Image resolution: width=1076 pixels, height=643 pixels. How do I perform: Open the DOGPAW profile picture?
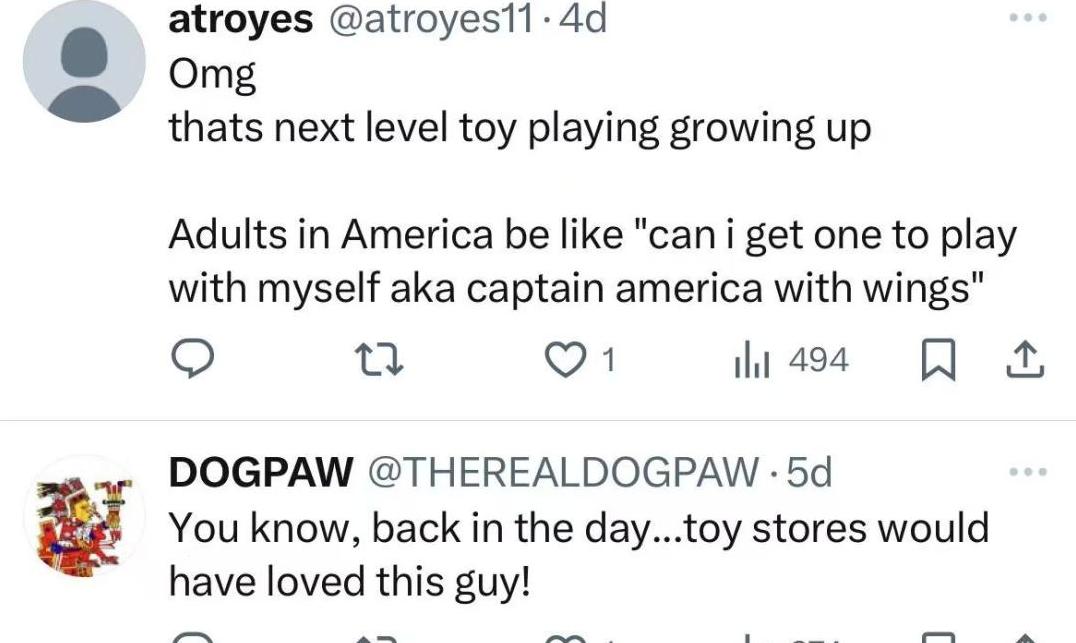84,514
